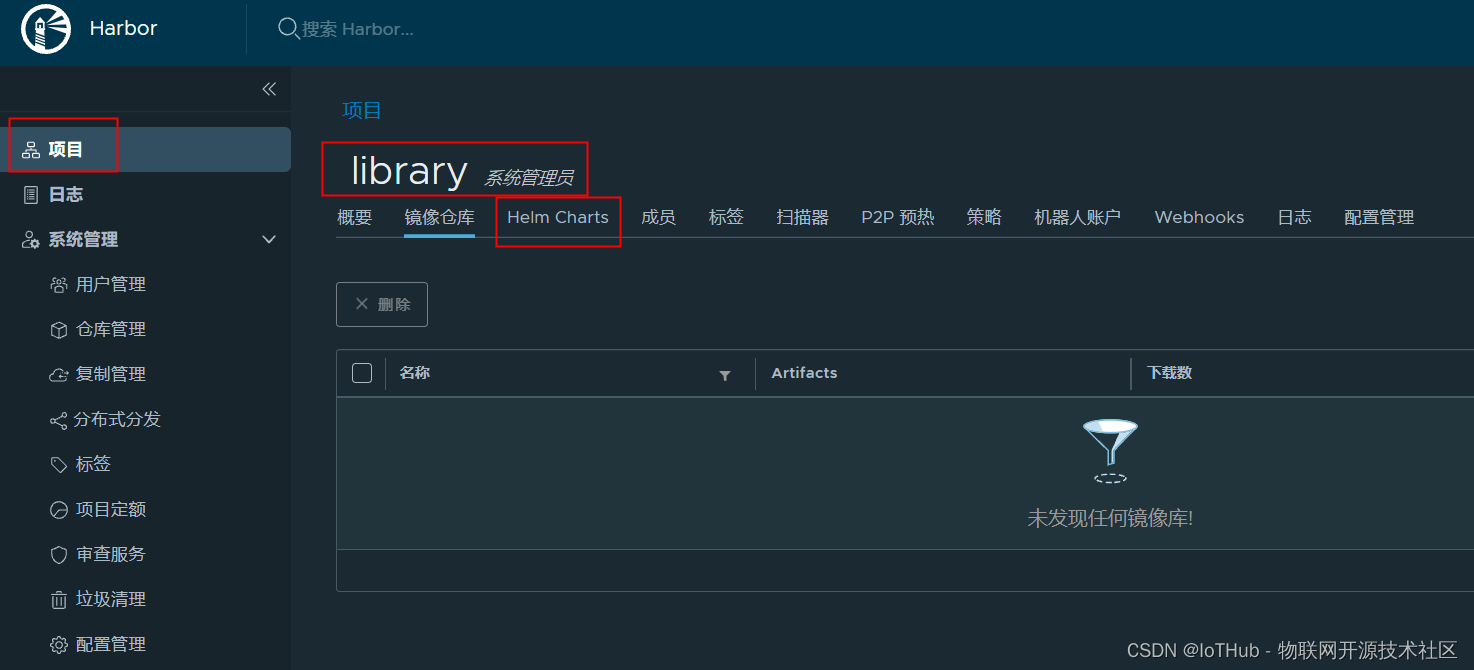Screen dimensions: 1474x670
Task: Open the Helm Charts tab
Action: point(558,217)
